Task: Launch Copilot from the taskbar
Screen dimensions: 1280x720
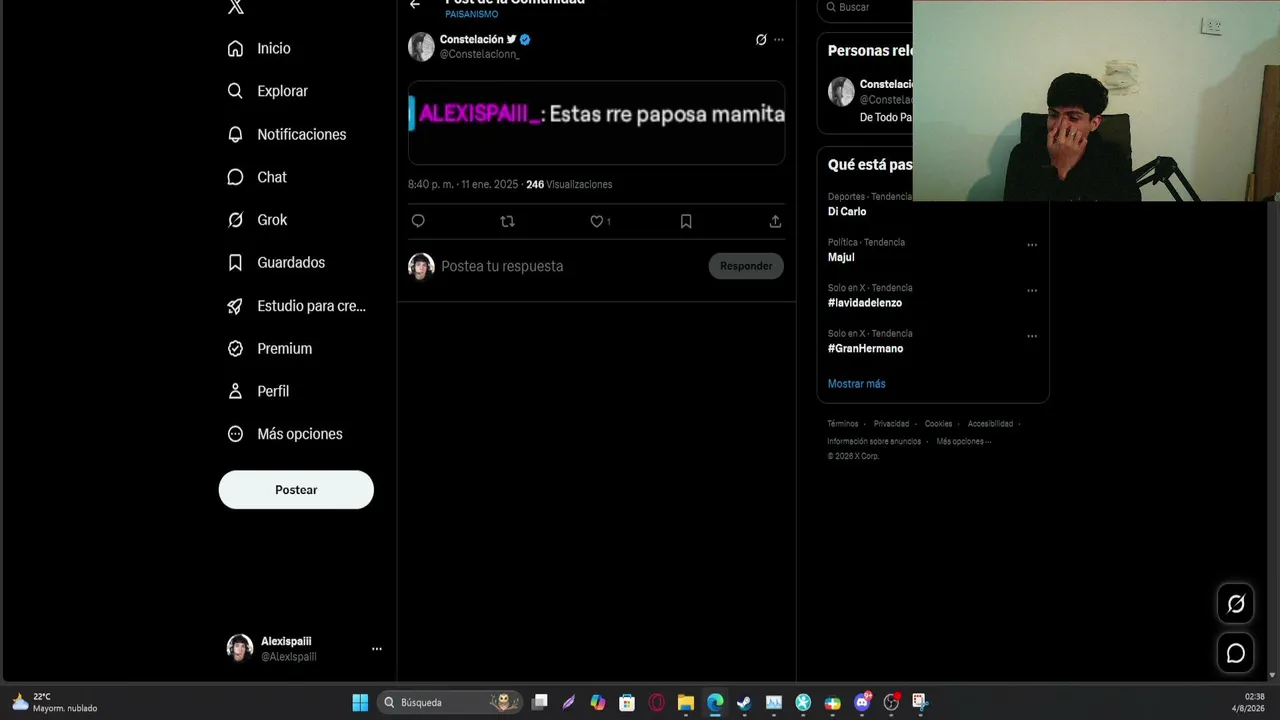Action: 598,702
